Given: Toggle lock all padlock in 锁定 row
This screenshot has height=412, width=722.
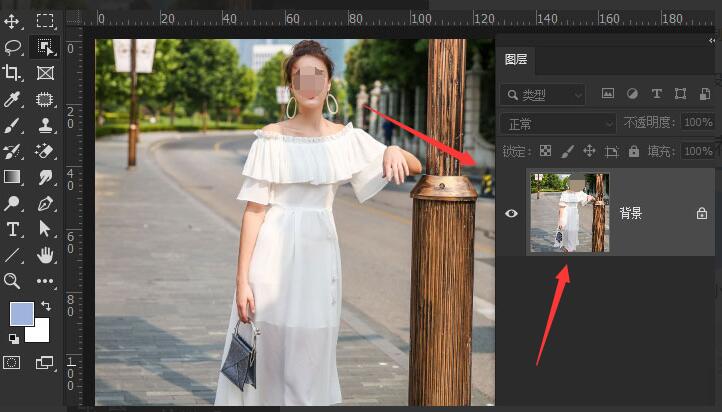Looking at the screenshot, I should click(634, 151).
